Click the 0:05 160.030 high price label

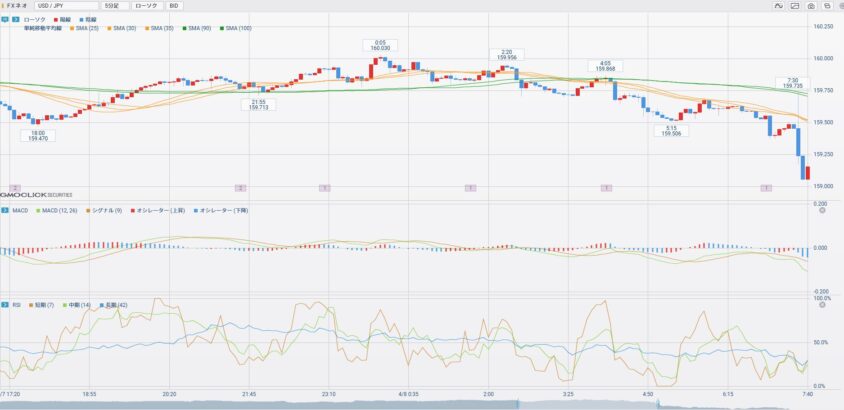pos(380,45)
